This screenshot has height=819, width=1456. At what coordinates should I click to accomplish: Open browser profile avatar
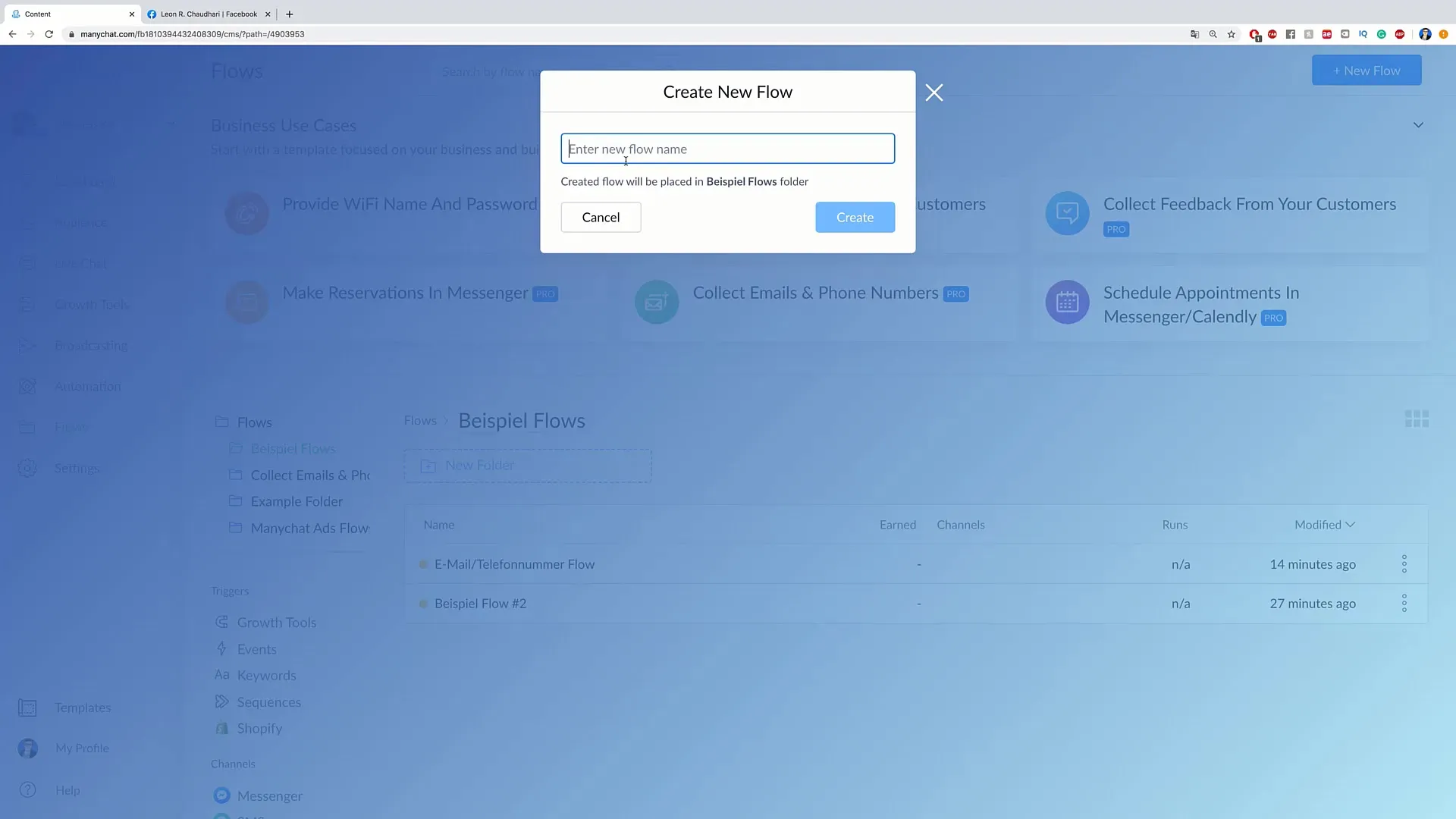[1425, 34]
